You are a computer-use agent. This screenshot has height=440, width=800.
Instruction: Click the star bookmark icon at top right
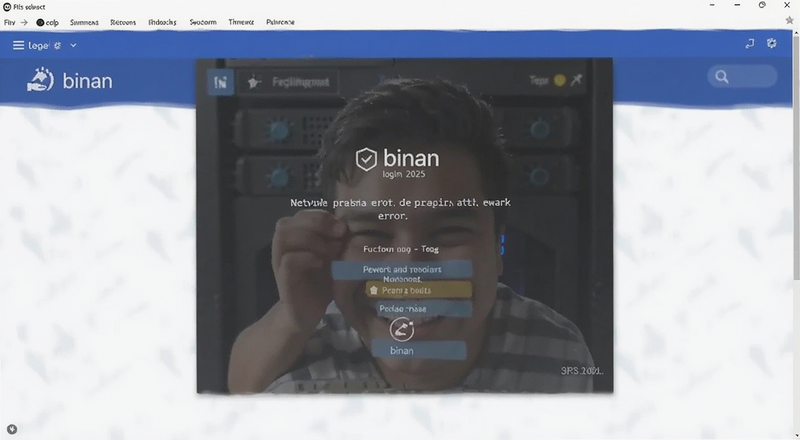point(790,20)
